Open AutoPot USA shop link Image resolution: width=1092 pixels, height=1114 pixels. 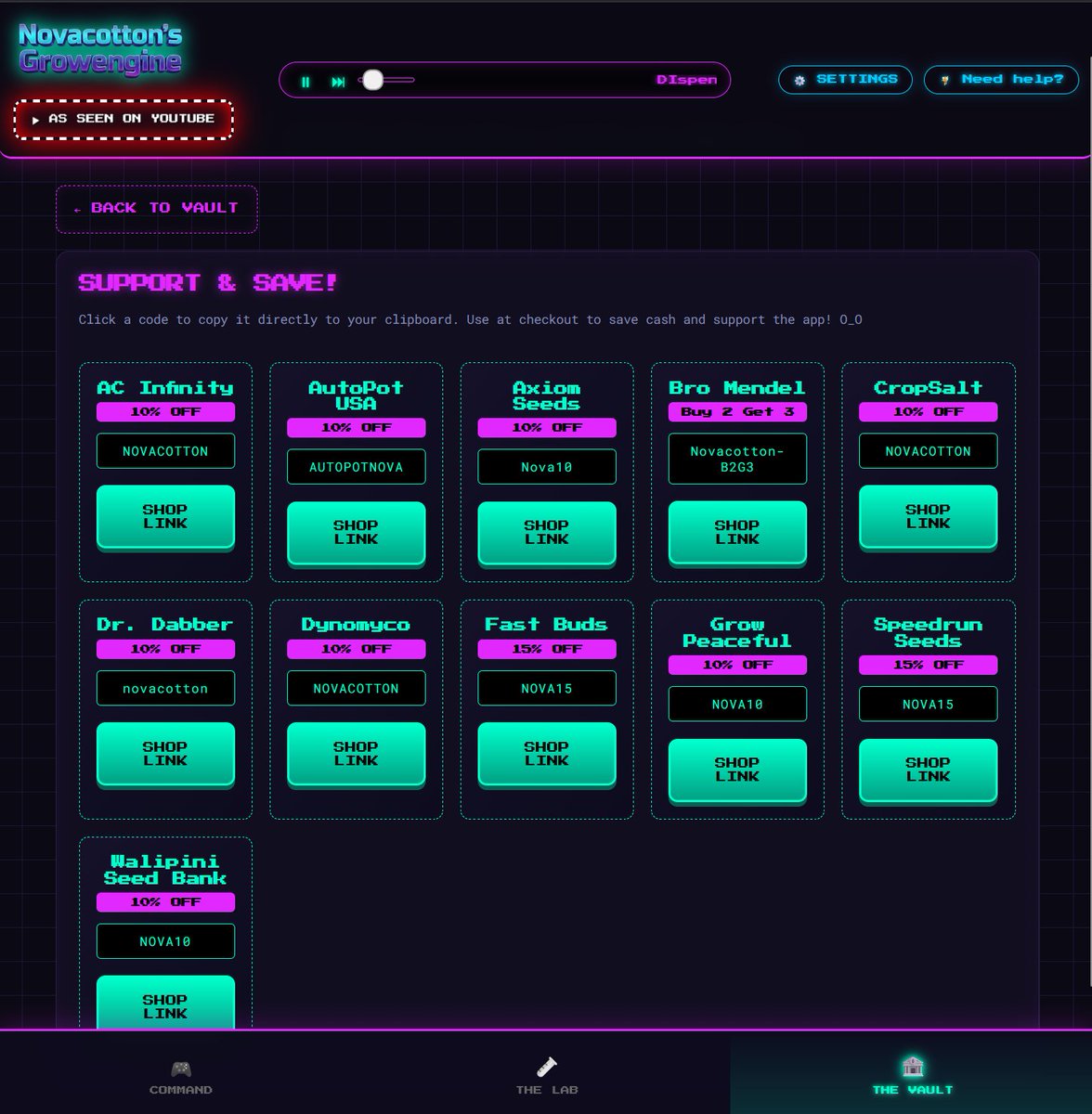(357, 533)
